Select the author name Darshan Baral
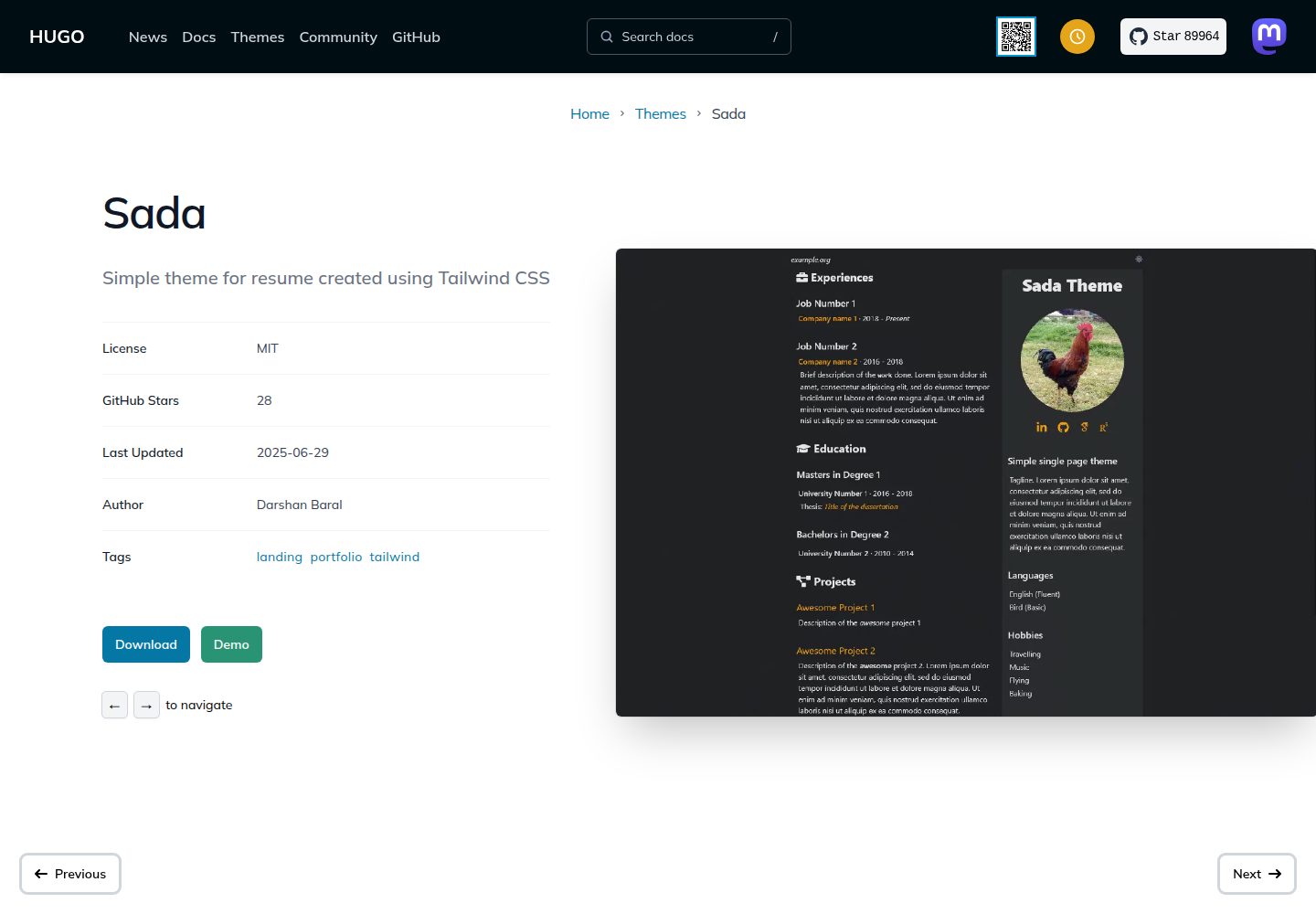This screenshot has width=1316, height=914. point(300,505)
